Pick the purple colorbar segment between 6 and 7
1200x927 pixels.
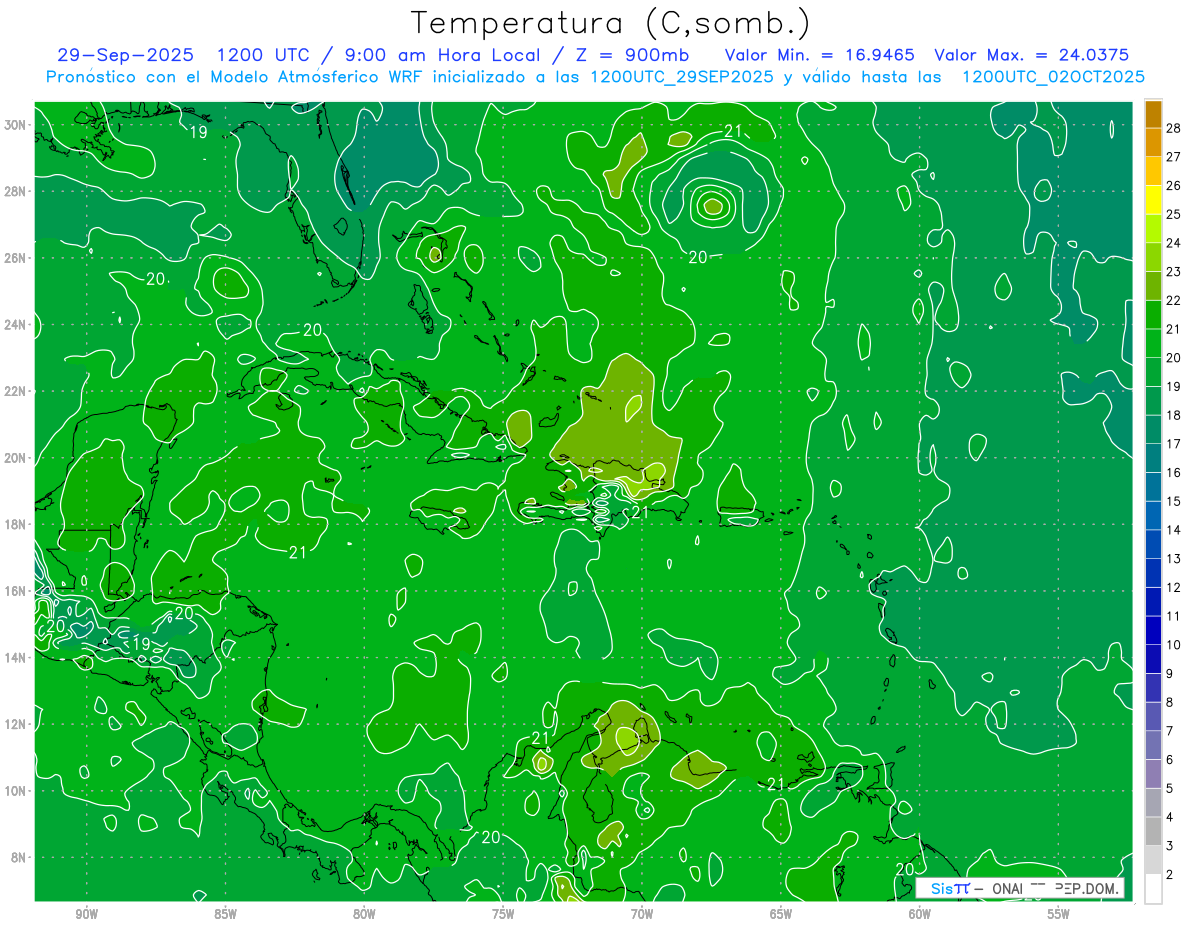coord(1153,745)
